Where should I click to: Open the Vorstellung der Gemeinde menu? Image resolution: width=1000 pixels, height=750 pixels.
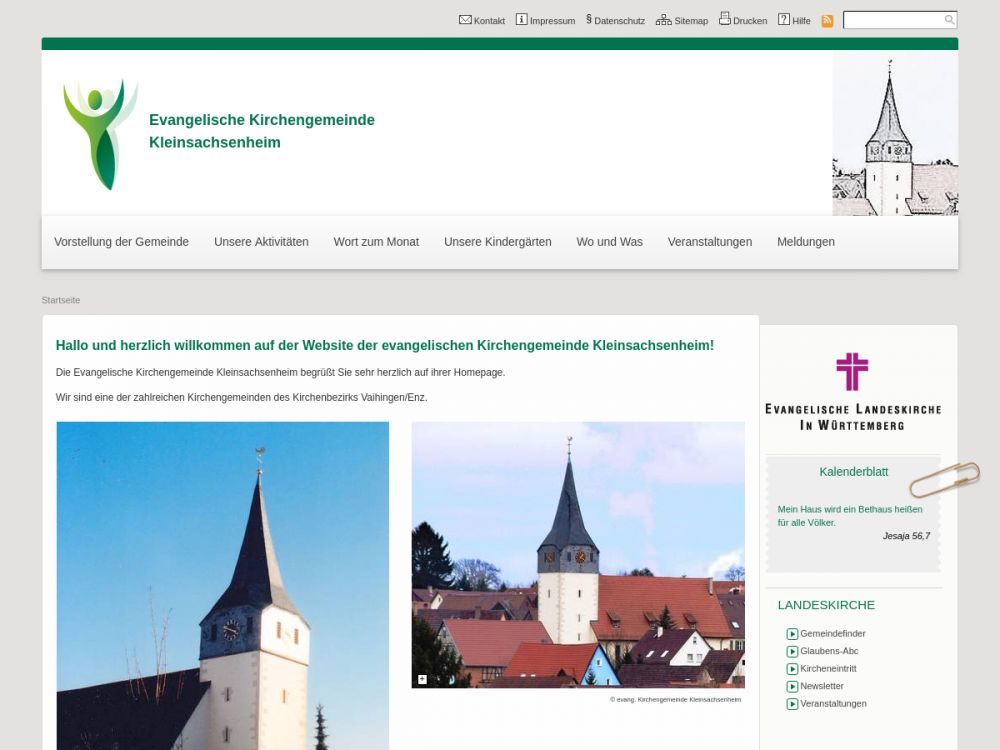[121, 242]
